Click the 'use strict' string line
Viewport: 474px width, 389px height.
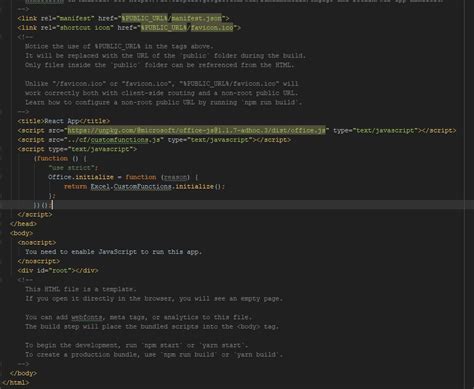click(73, 168)
